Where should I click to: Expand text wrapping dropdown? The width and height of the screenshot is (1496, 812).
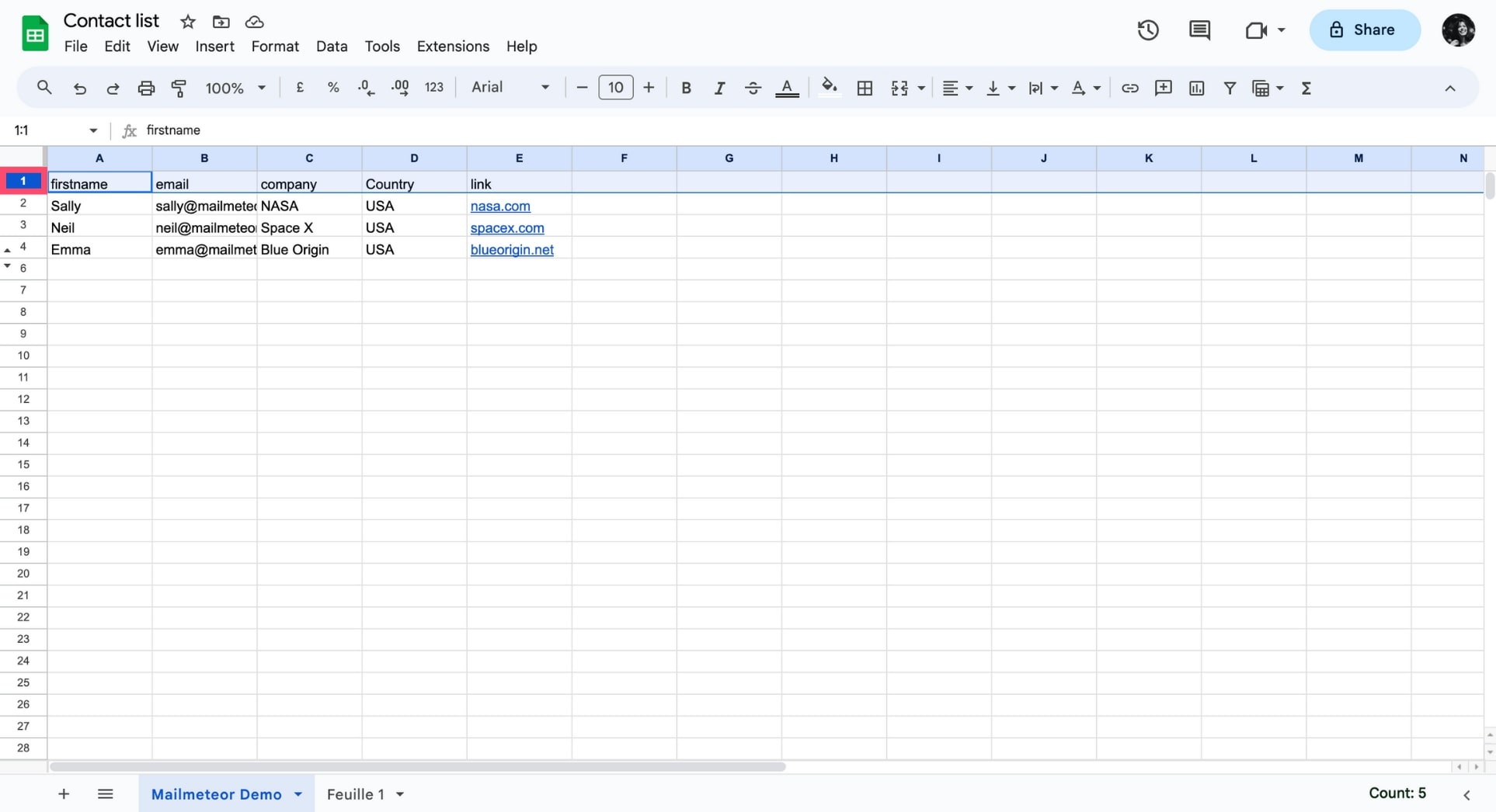[x=1054, y=88]
